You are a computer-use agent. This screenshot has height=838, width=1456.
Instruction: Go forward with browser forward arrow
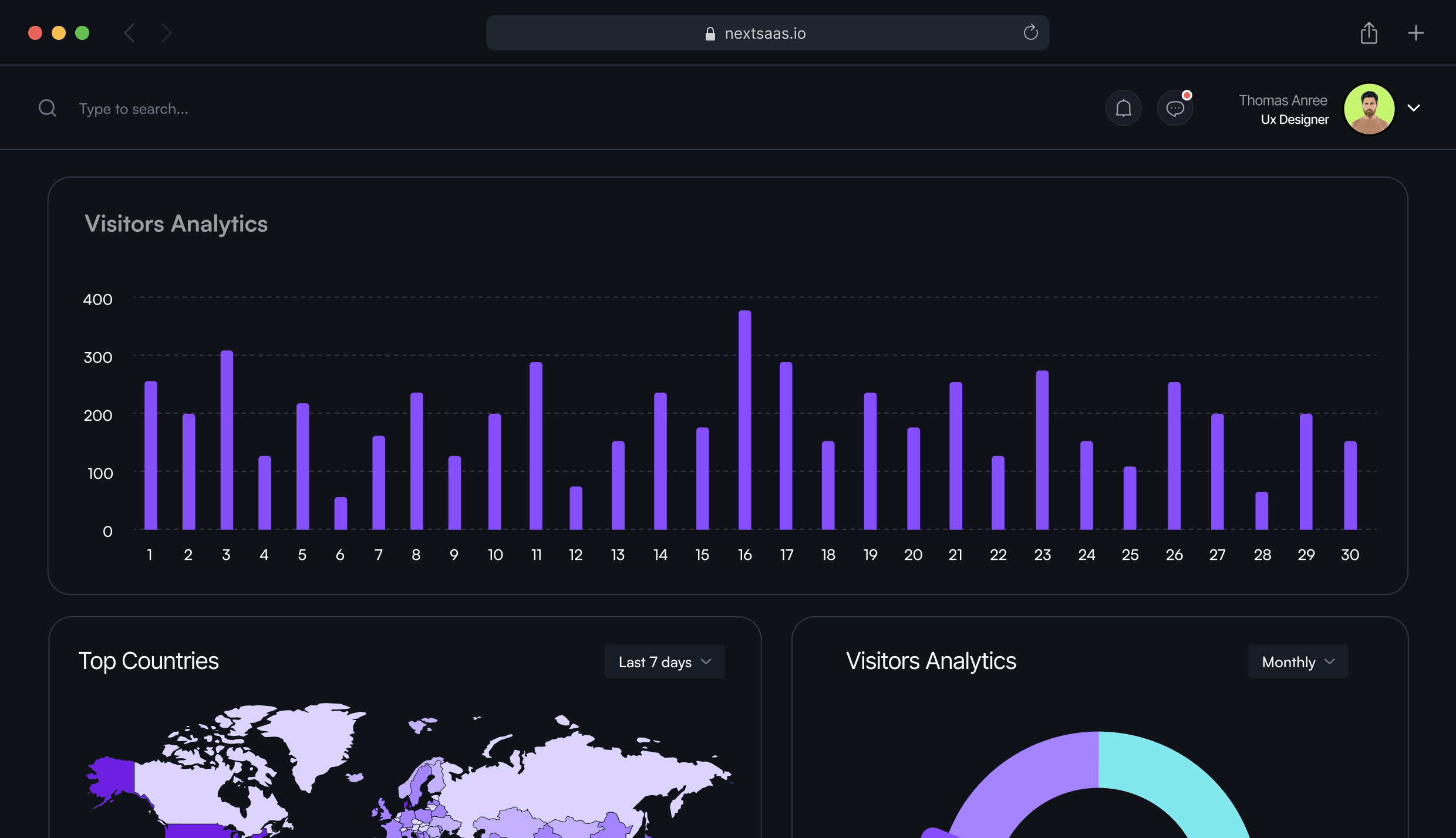(166, 33)
